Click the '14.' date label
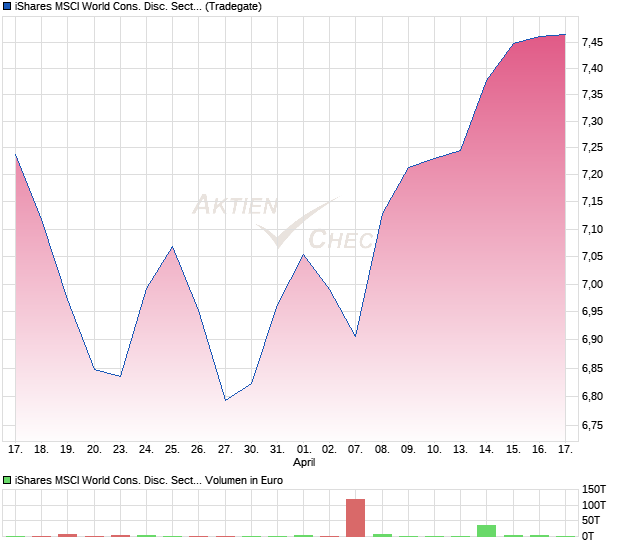The image size is (620, 546). [x=486, y=449]
